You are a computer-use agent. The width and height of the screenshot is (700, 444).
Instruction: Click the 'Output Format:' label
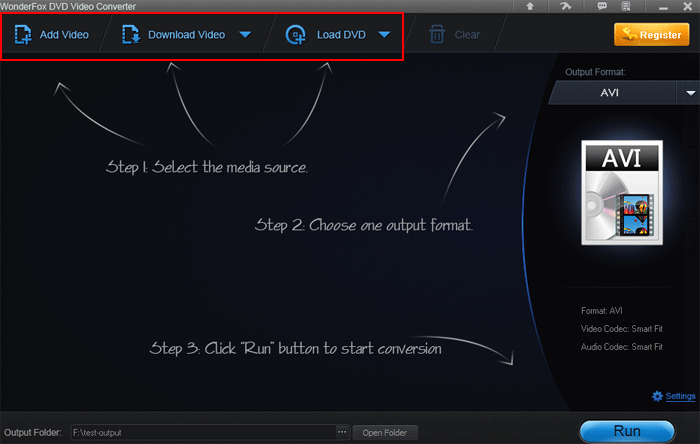(596, 72)
